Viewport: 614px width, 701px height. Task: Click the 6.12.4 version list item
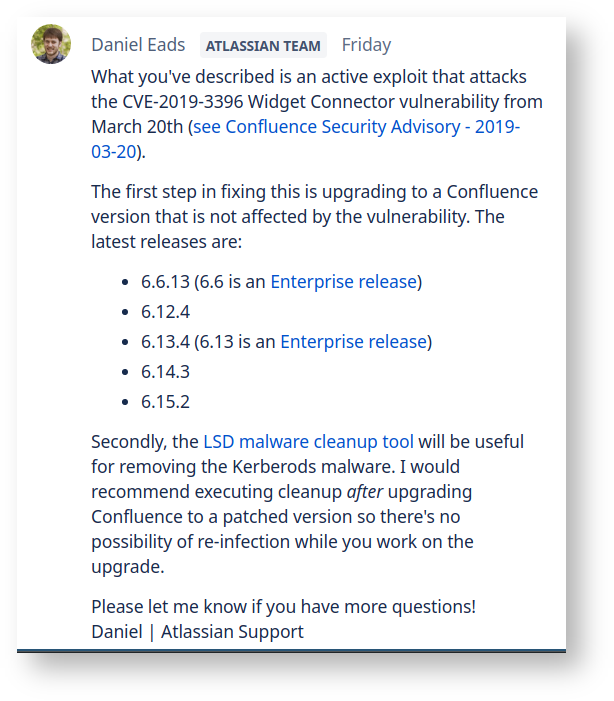165,312
